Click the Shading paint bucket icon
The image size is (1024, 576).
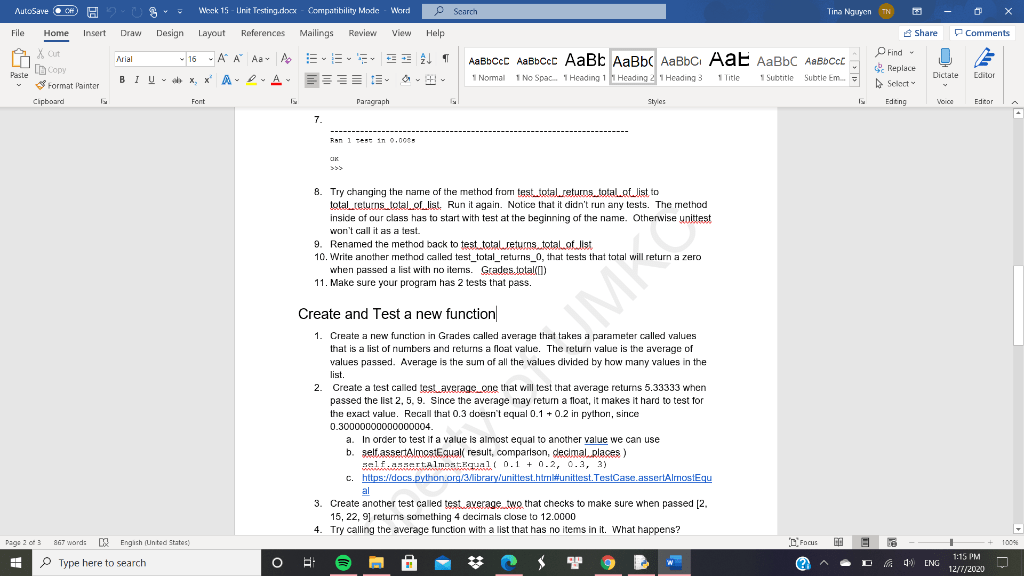[x=406, y=80]
